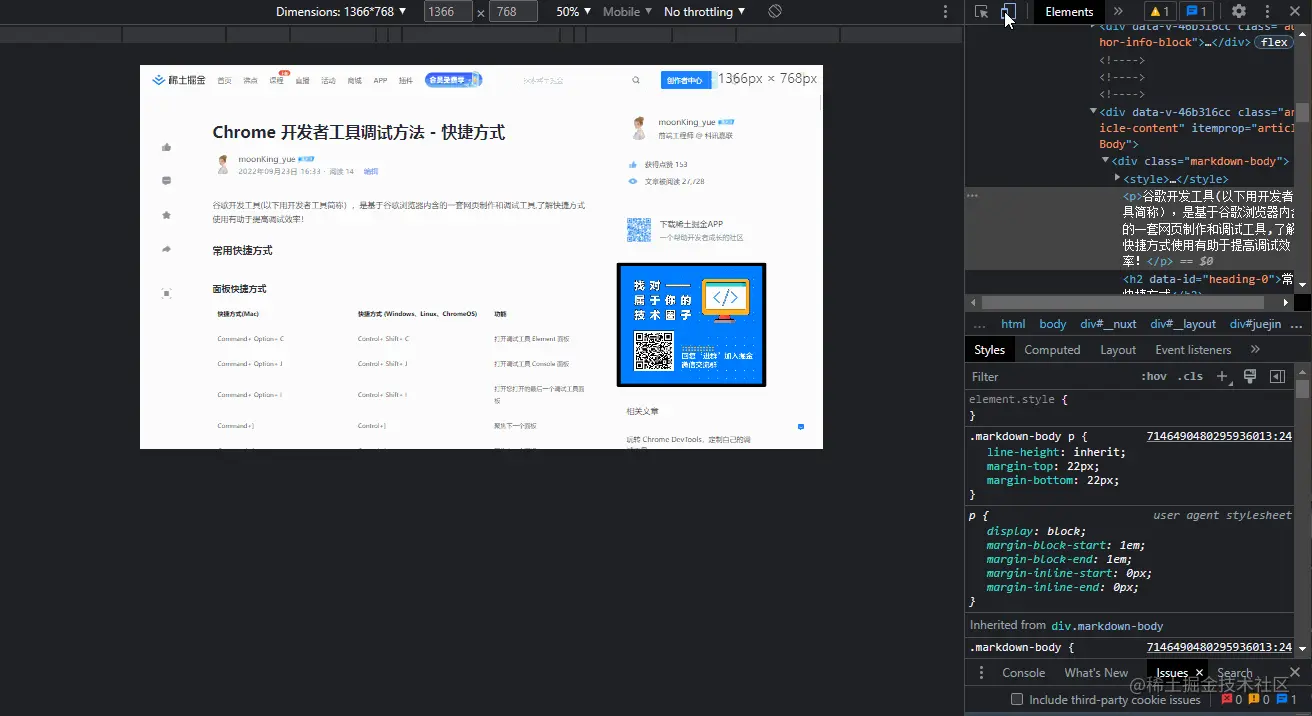Enable Include third-party cookie issues checkbox
The image size is (1312, 716).
[x=1017, y=700]
